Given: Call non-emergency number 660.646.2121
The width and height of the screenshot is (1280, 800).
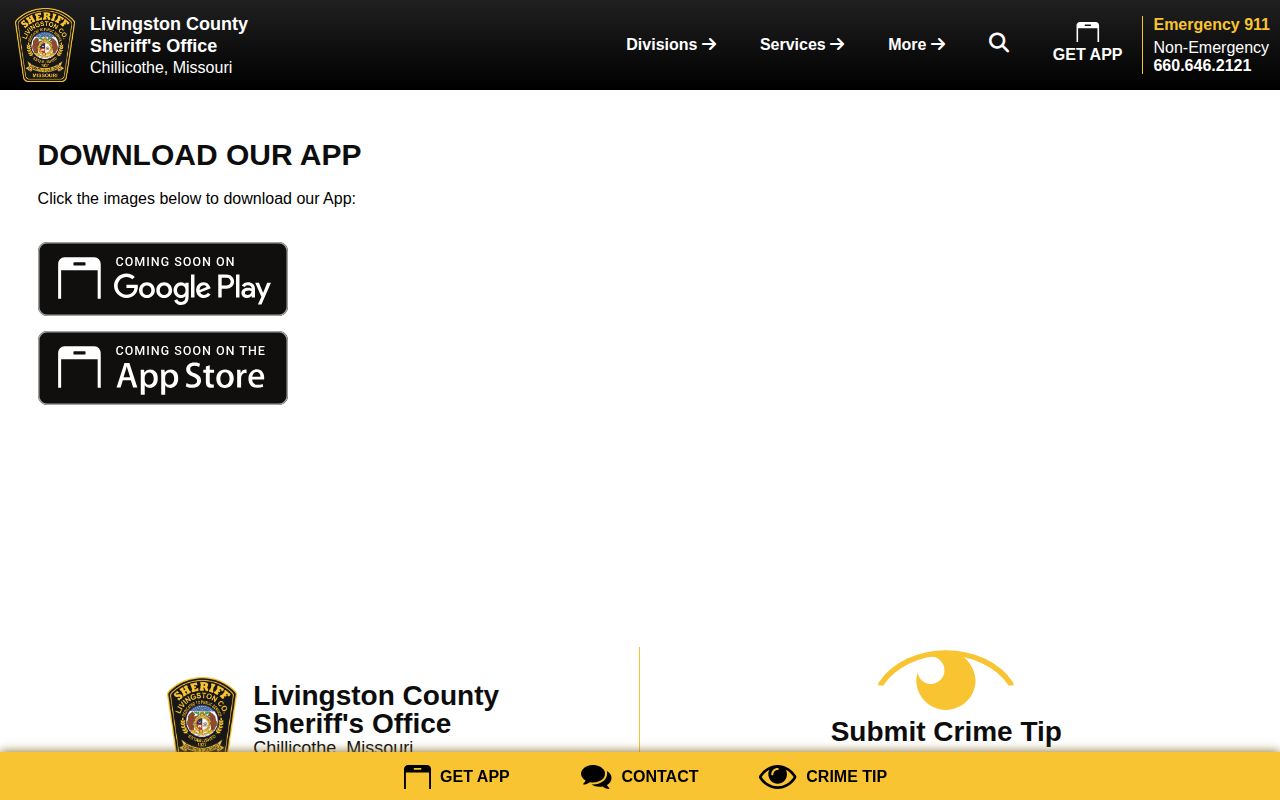Looking at the screenshot, I should 1202,66.
